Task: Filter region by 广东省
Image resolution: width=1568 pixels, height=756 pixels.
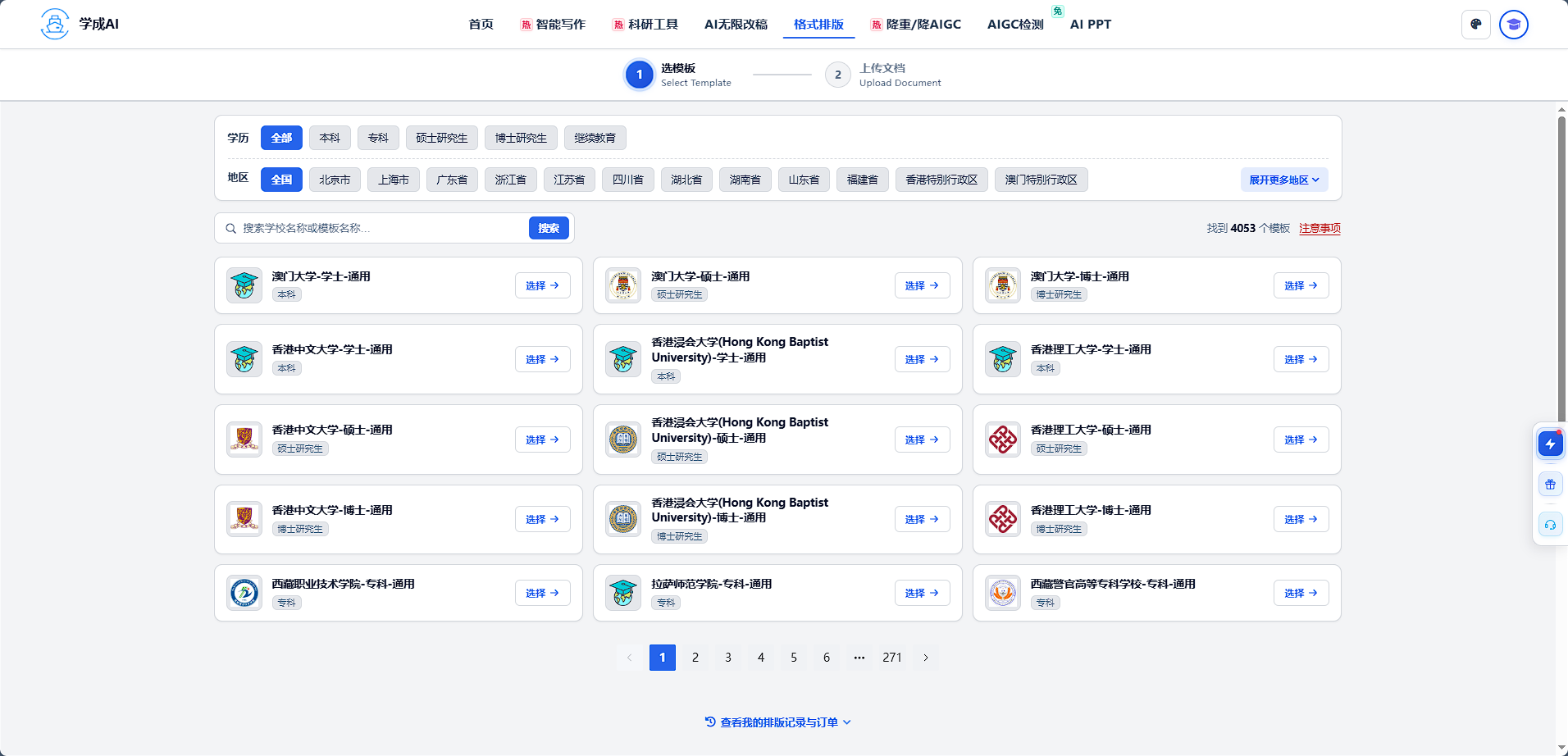Action: [452, 180]
